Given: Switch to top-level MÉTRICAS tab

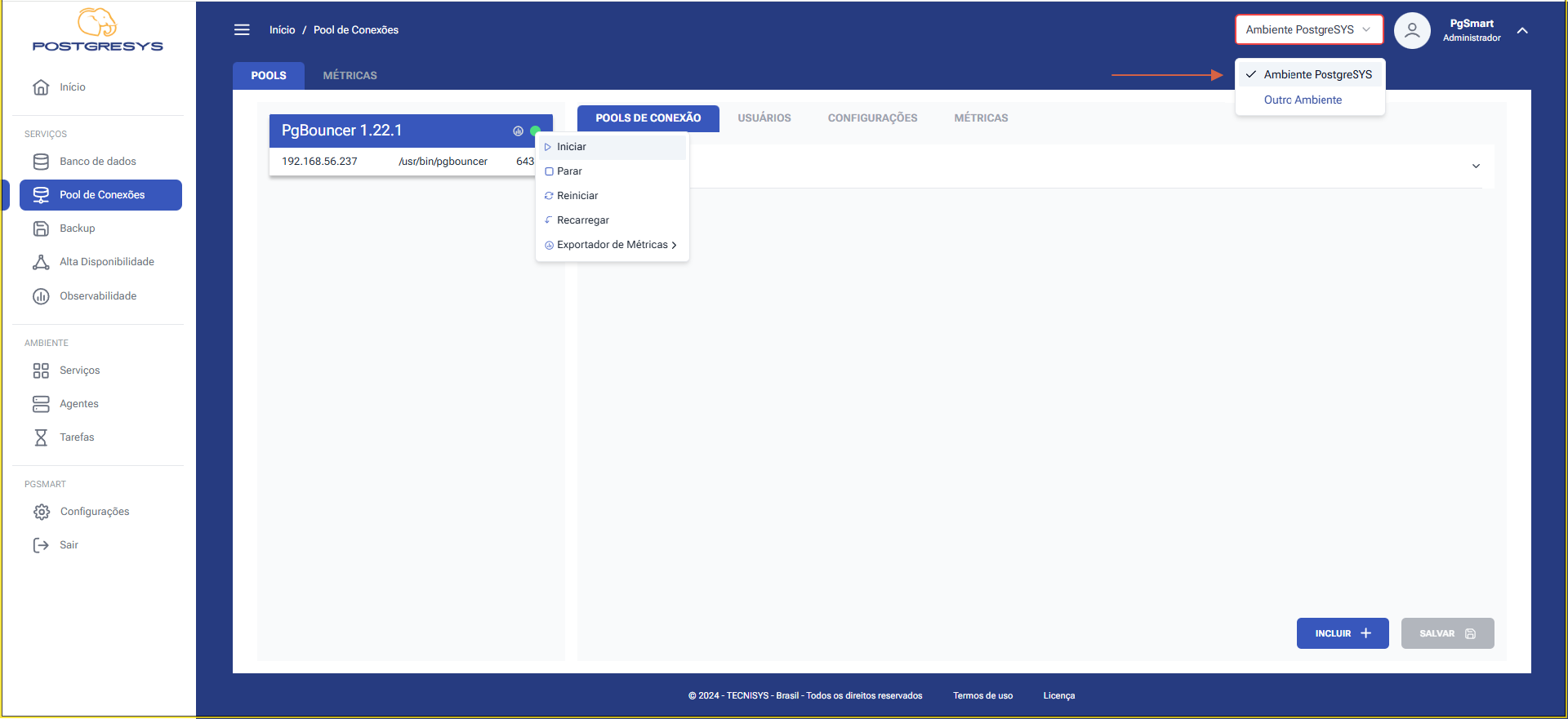Looking at the screenshot, I should tap(350, 75).
